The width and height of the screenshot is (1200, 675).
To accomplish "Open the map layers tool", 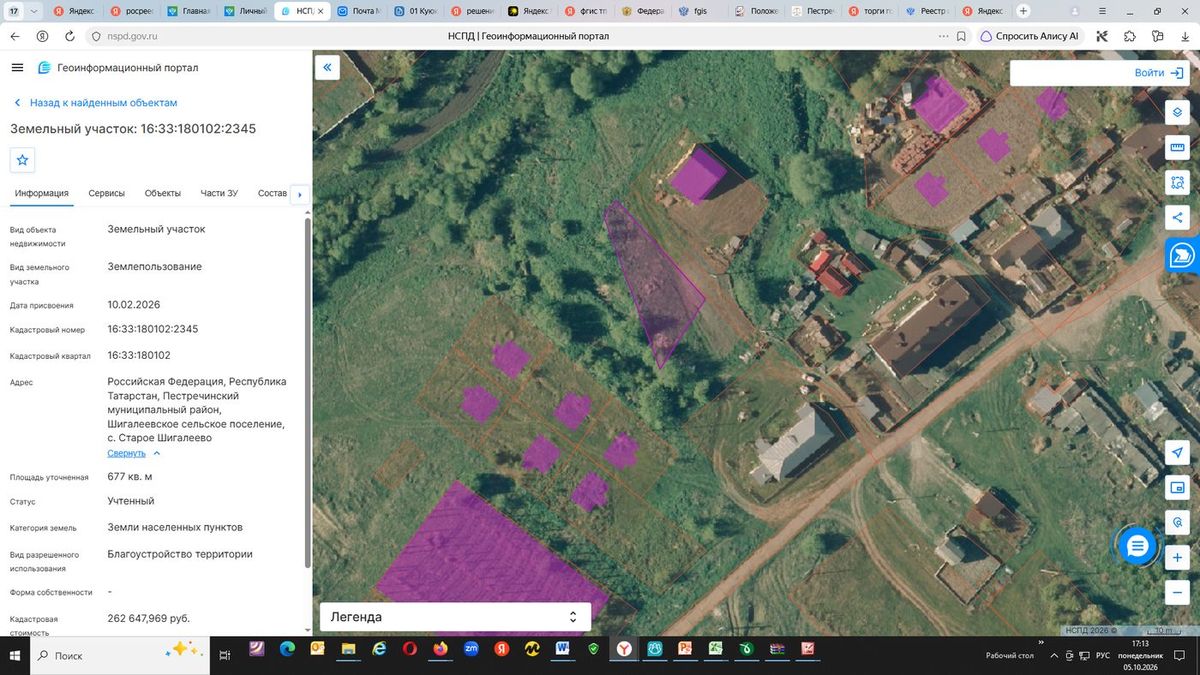I will click(1177, 112).
